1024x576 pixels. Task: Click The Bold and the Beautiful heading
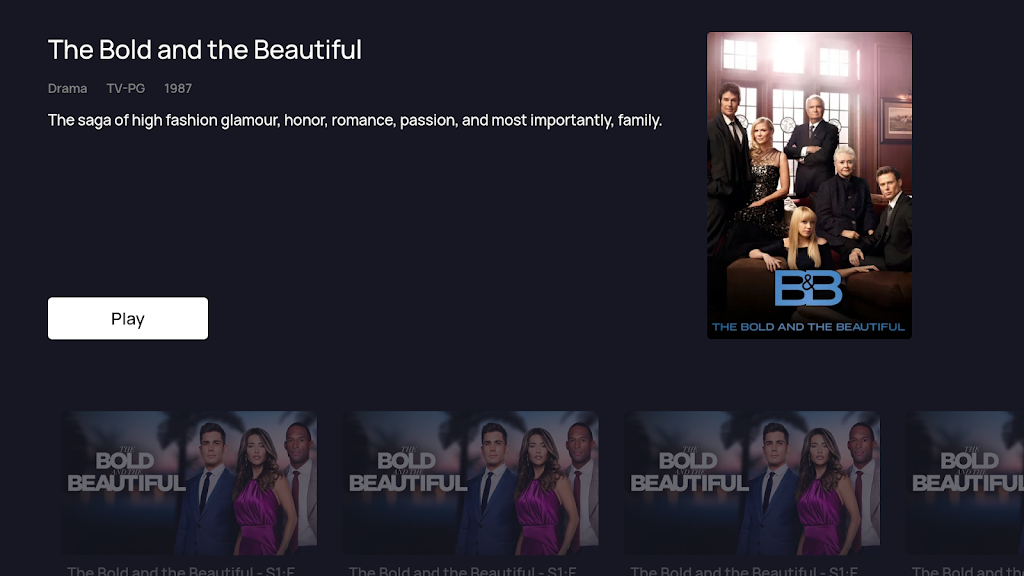coord(204,50)
